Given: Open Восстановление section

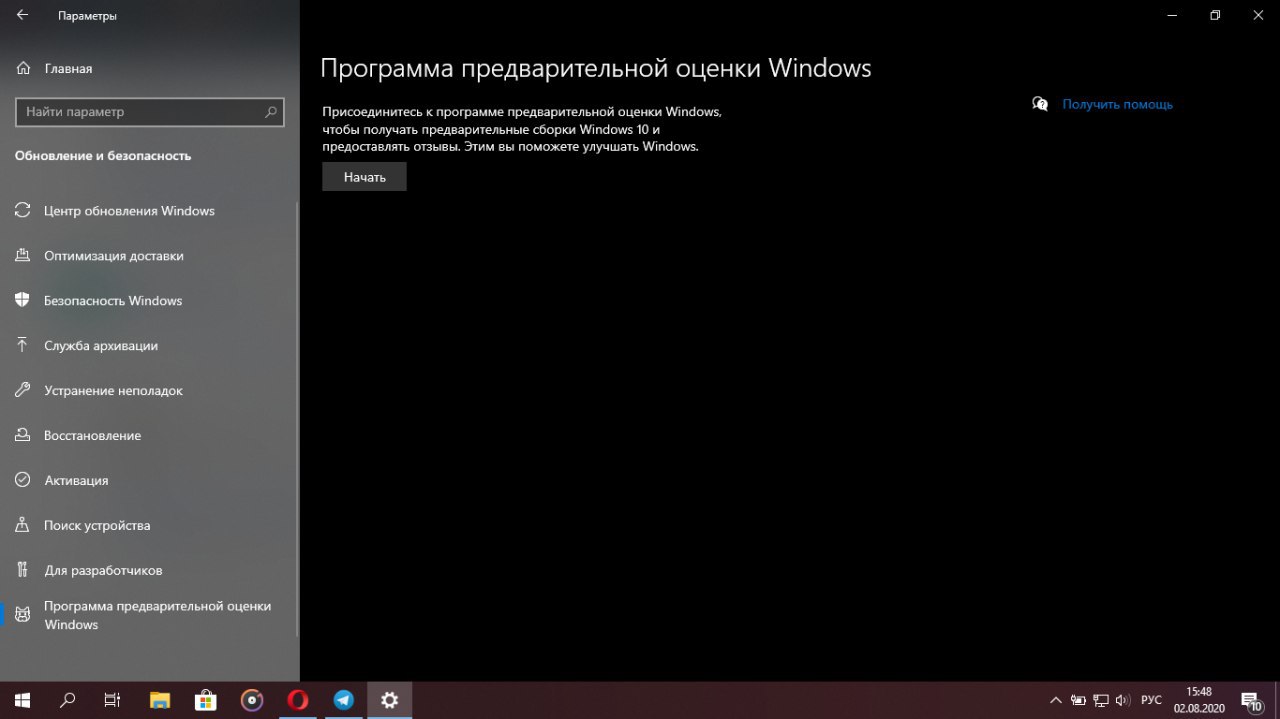Looking at the screenshot, I should [150, 436].
